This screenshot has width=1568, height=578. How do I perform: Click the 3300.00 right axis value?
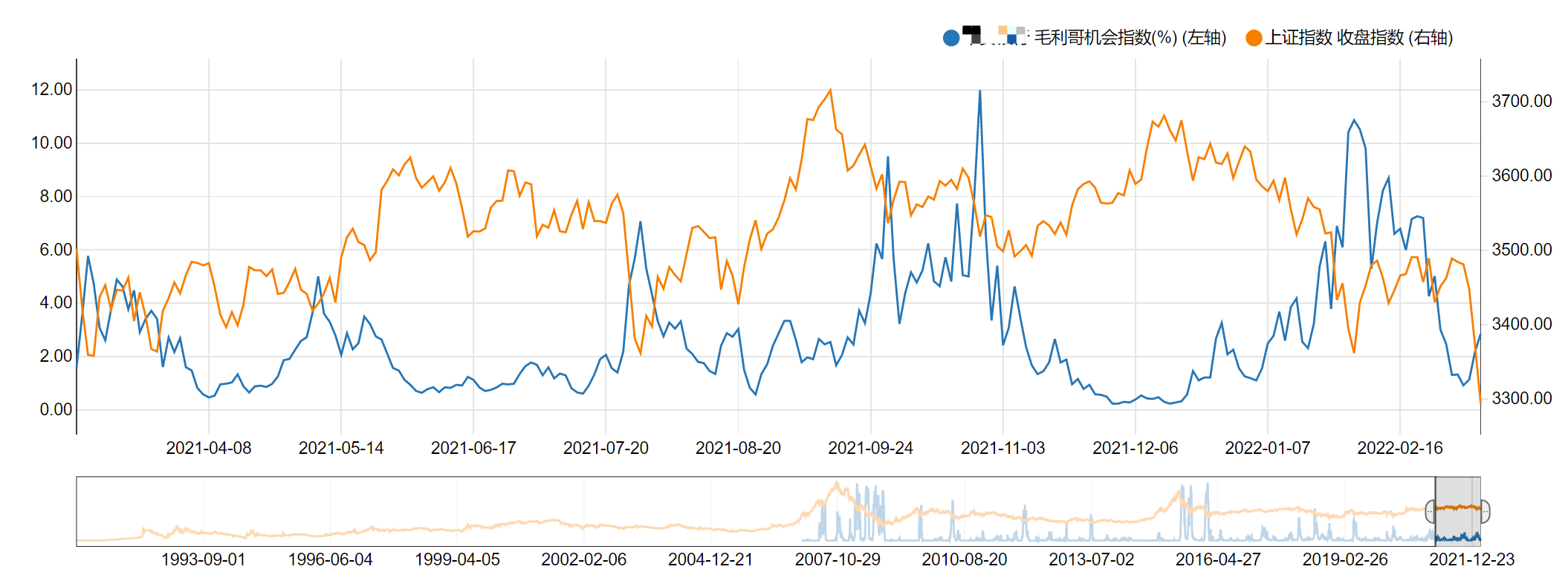[x=1522, y=398]
